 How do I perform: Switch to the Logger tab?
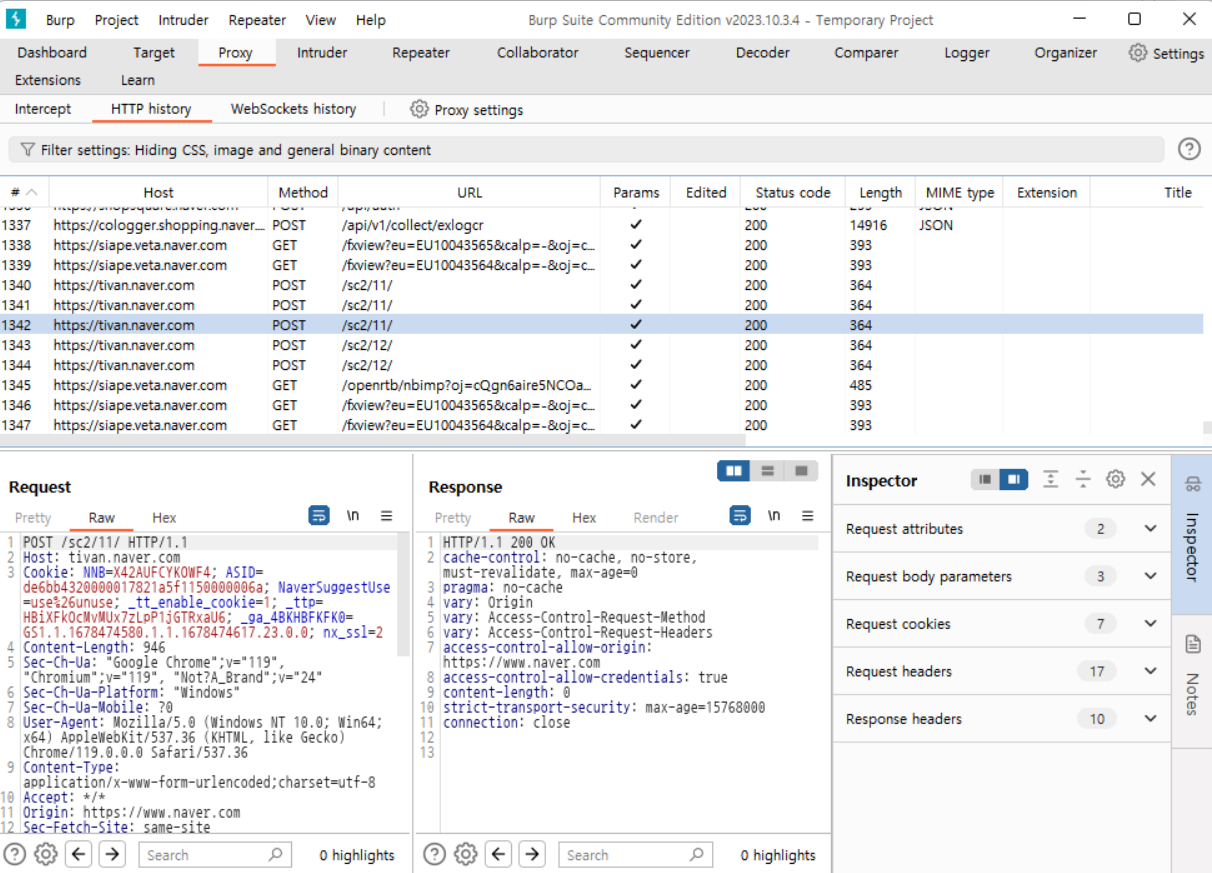(x=967, y=53)
